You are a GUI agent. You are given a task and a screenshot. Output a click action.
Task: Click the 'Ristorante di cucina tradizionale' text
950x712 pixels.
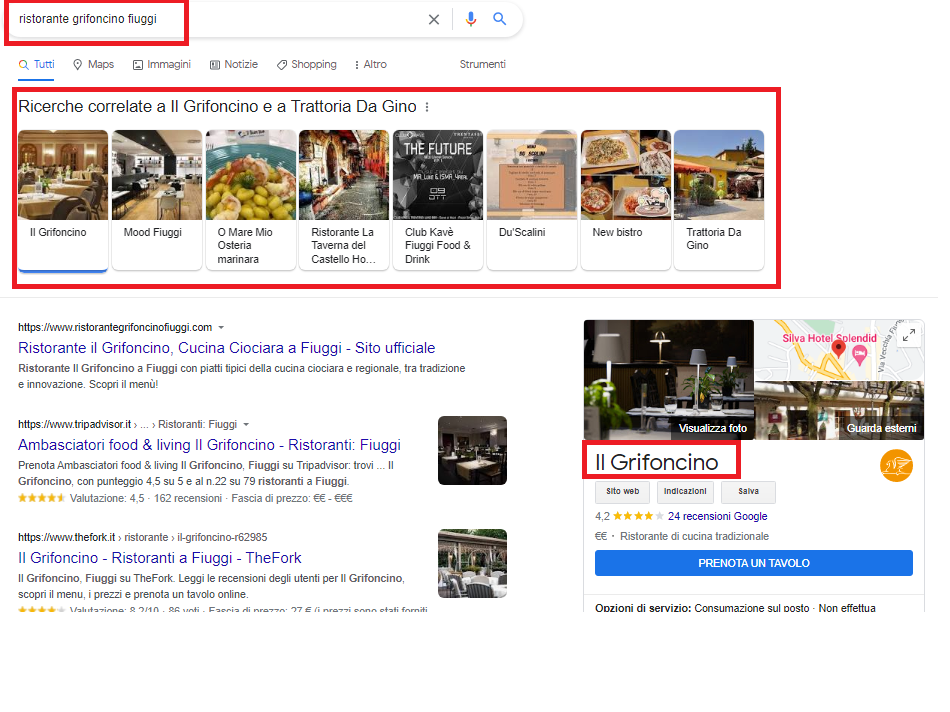coord(694,536)
